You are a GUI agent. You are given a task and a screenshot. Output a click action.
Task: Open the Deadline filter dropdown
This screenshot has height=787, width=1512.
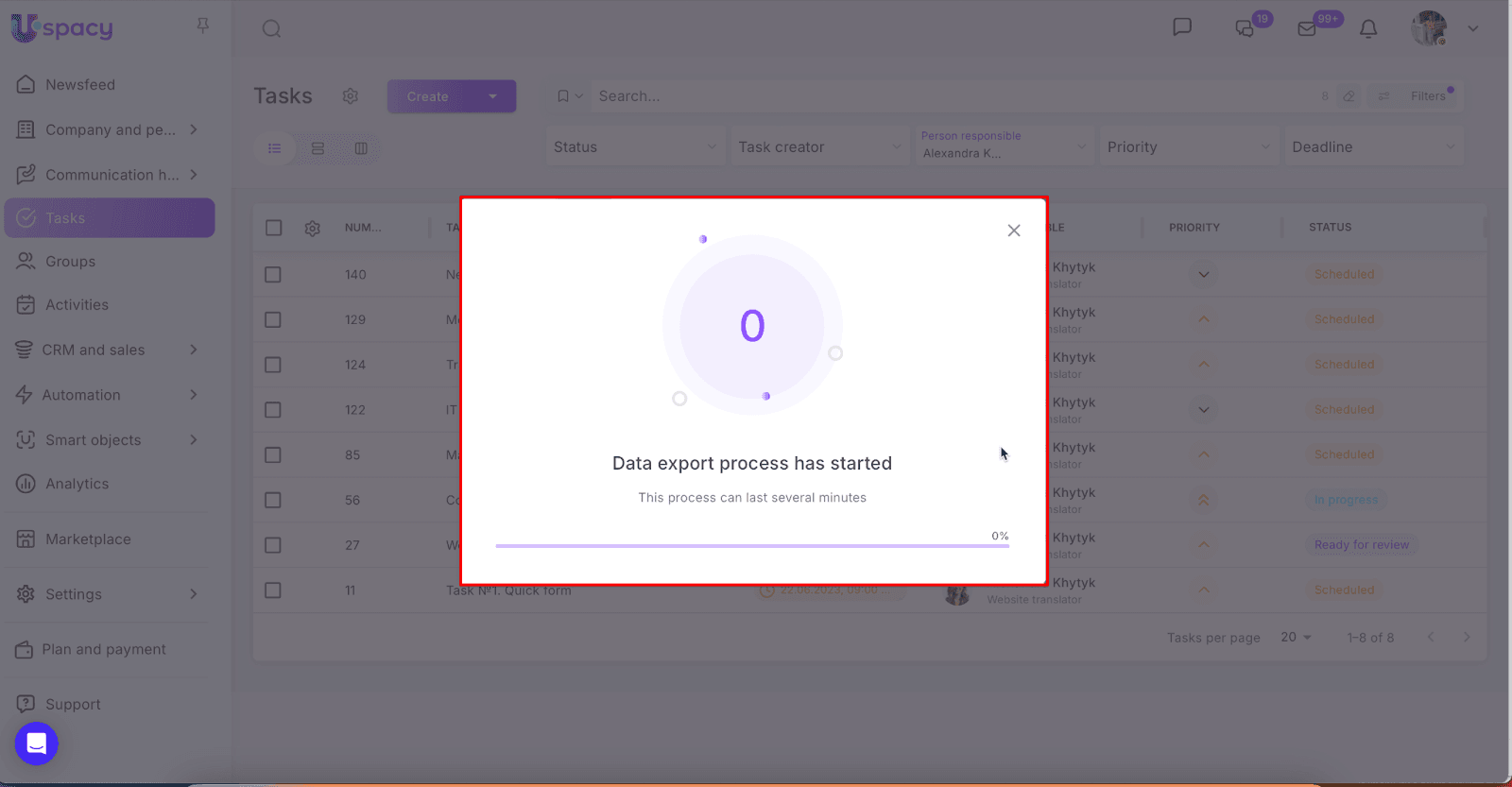(x=1374, y=146)
